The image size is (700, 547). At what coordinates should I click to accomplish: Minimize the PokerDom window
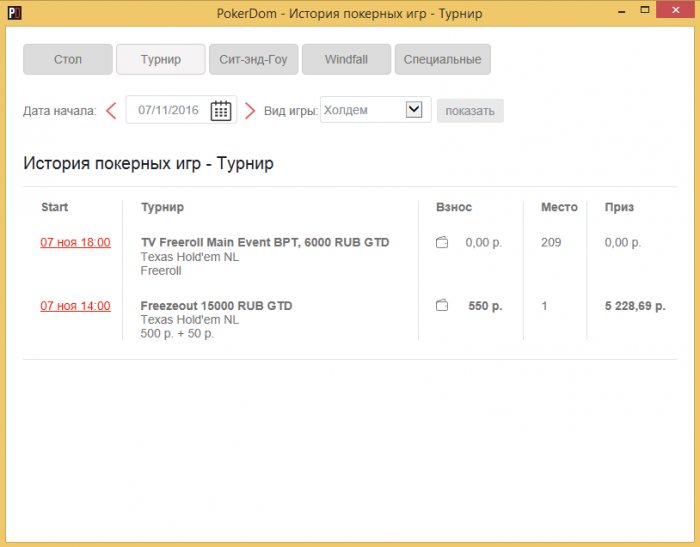point(621,12)
